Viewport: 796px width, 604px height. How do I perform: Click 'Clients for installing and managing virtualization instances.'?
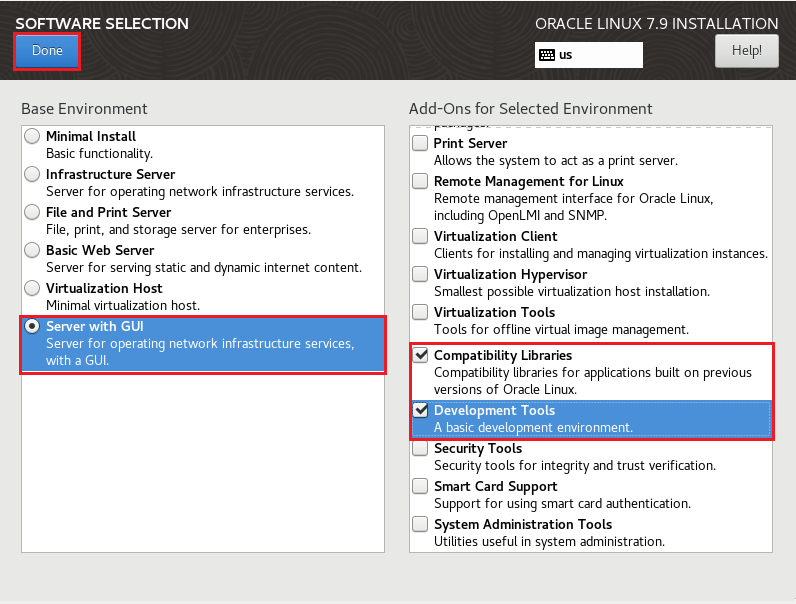coord(601,253)
